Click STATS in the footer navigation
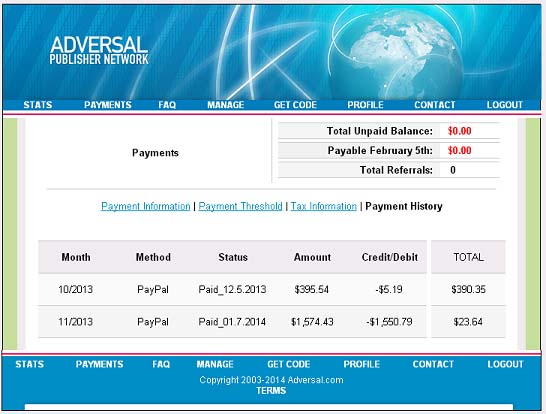546x414 pixels. point(30,364)
